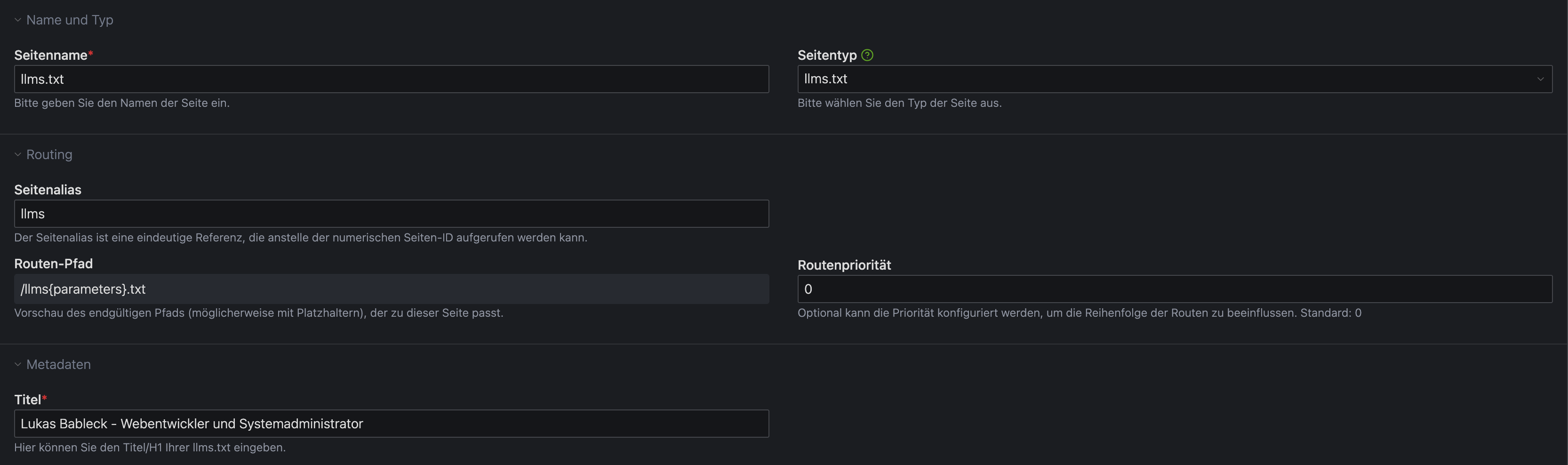Focus the Seitenname text field
Image resolution: width=1568 pixels, height=465 pixels.
(x=391, y=79)
